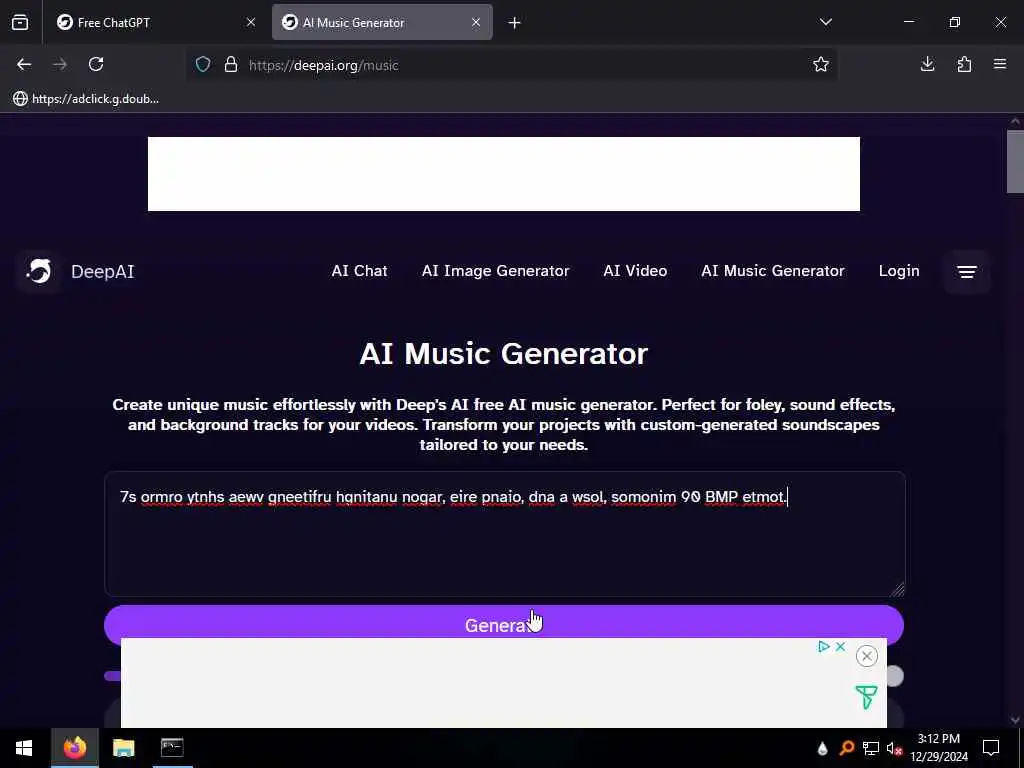The image size is (1024, 768).
Task: Switch to the Free ChatGPT tab
Action: (157, 22)
